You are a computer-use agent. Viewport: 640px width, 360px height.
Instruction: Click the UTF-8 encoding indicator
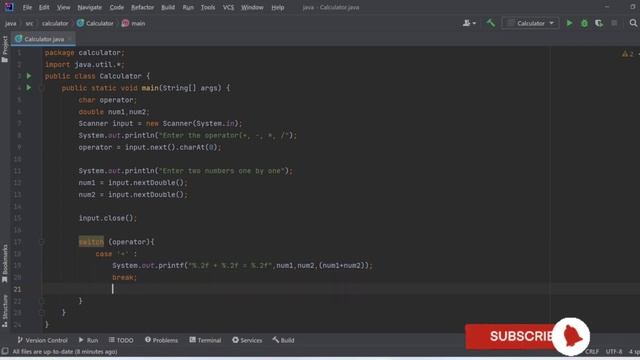click(x=614, y=351)
